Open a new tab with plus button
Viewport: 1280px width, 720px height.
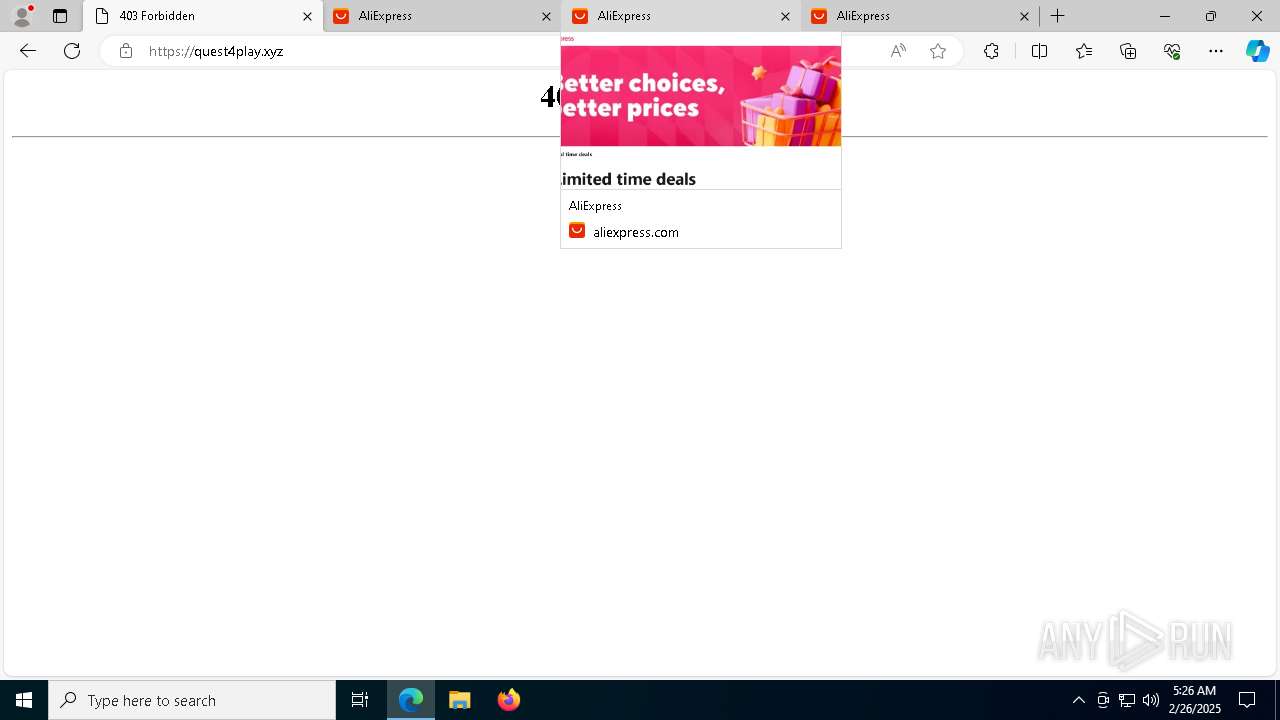pyautogui.click(x=1058, y=16)
